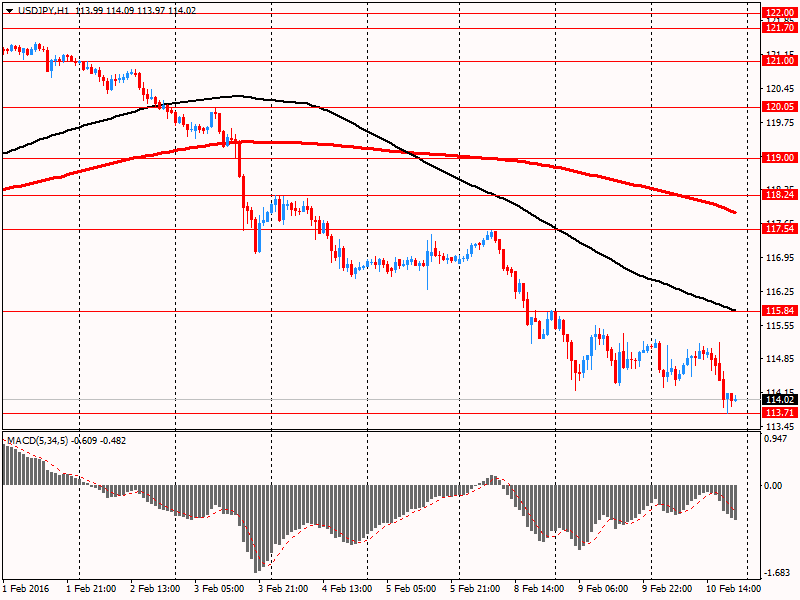Select the 9 Feb 22:00 time axis label
800x600 pixels.
pos(667,589)
